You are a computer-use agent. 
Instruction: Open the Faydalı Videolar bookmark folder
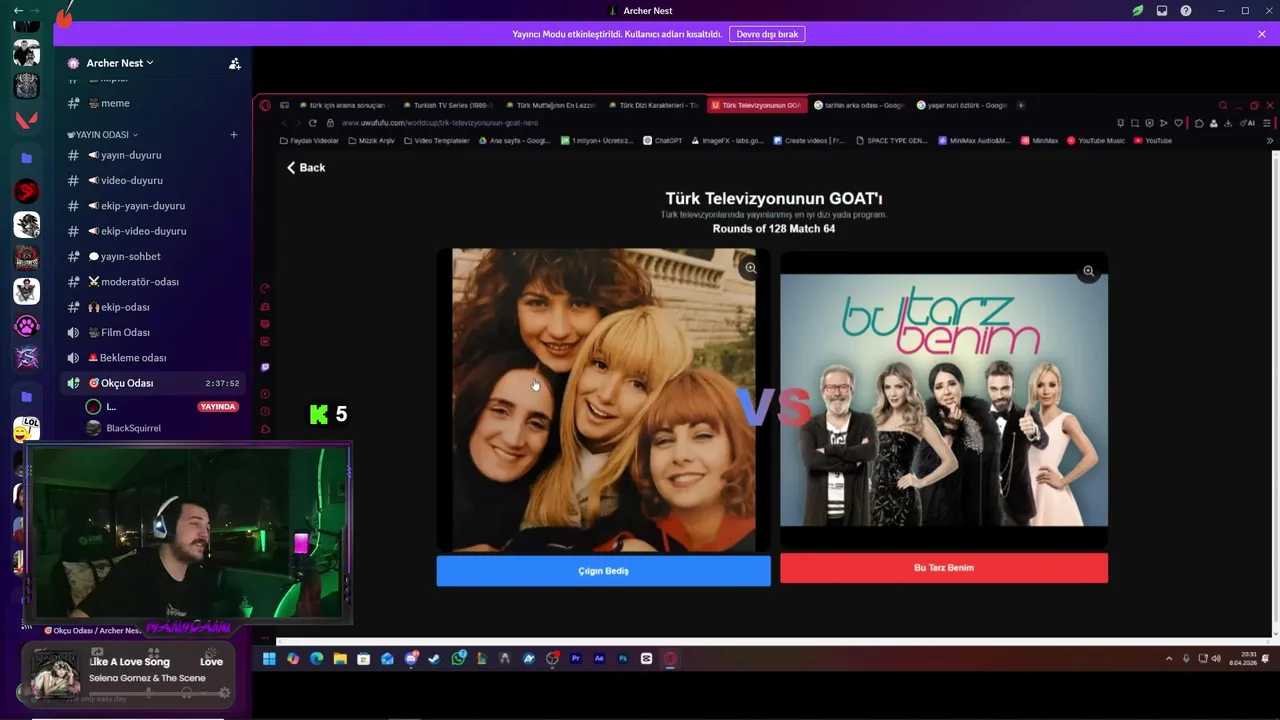coord(310,141)
